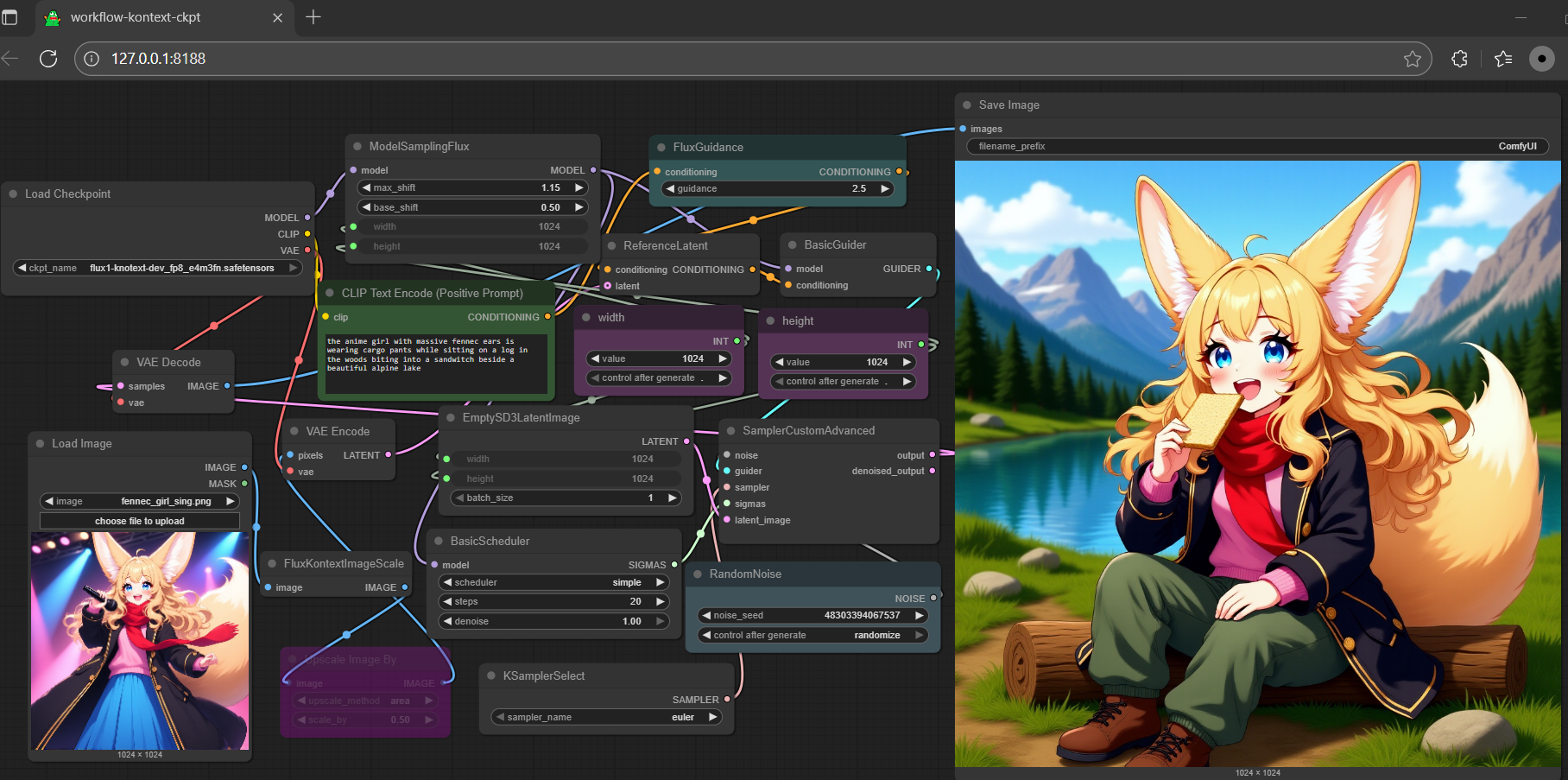
Task: Increase batch_size with right arrow
Action: (x=672, y=498)
